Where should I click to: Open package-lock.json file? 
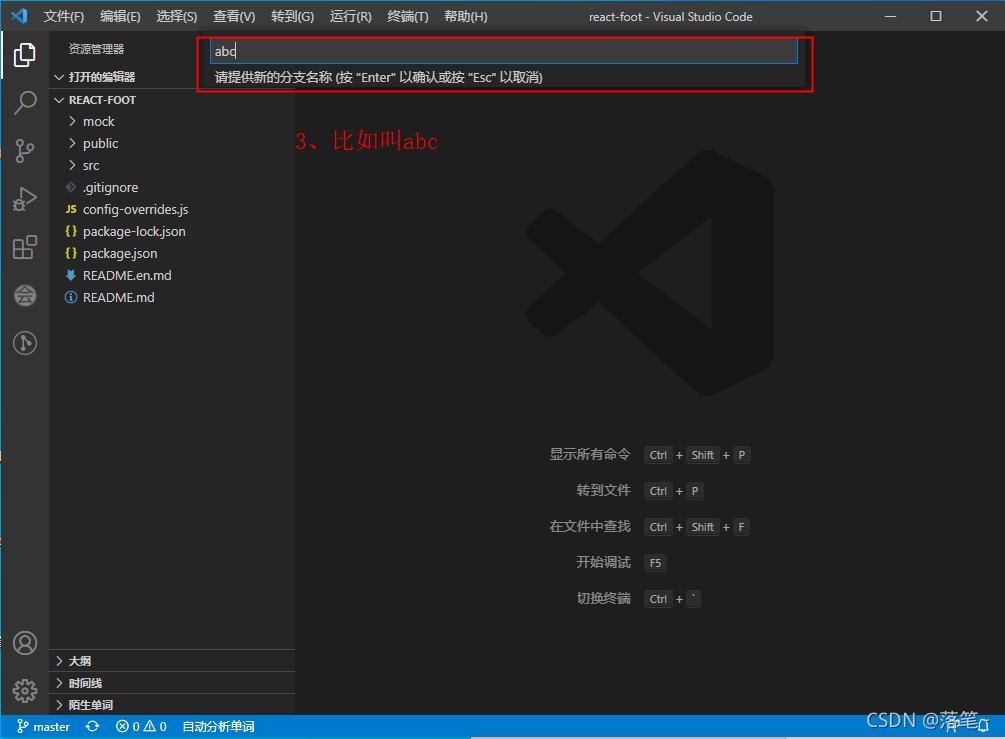point(134,231)
